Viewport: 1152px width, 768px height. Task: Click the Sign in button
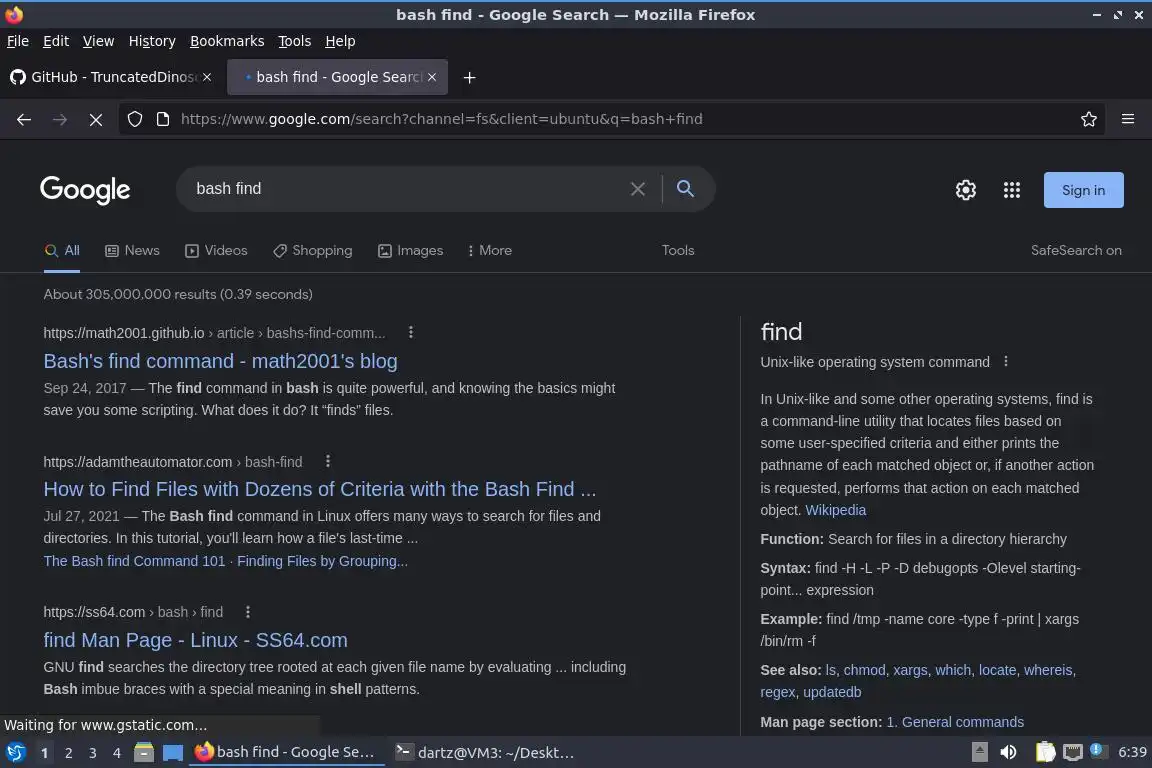[1083, 190]
